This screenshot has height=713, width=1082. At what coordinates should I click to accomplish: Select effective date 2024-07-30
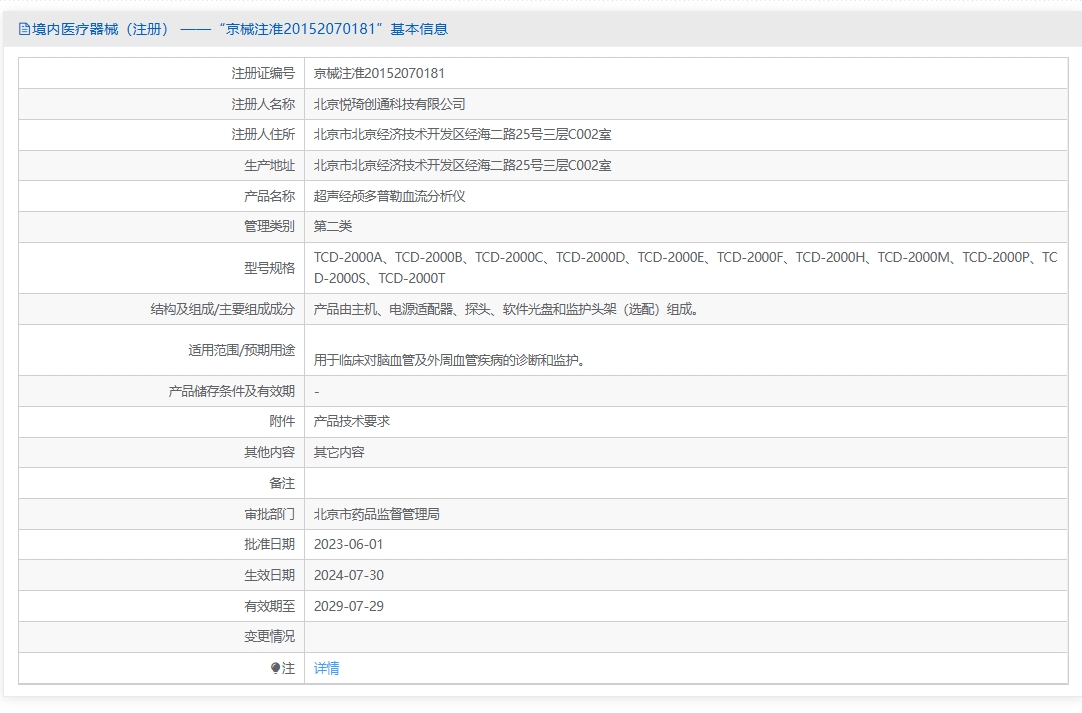click(x=348, y=576)
